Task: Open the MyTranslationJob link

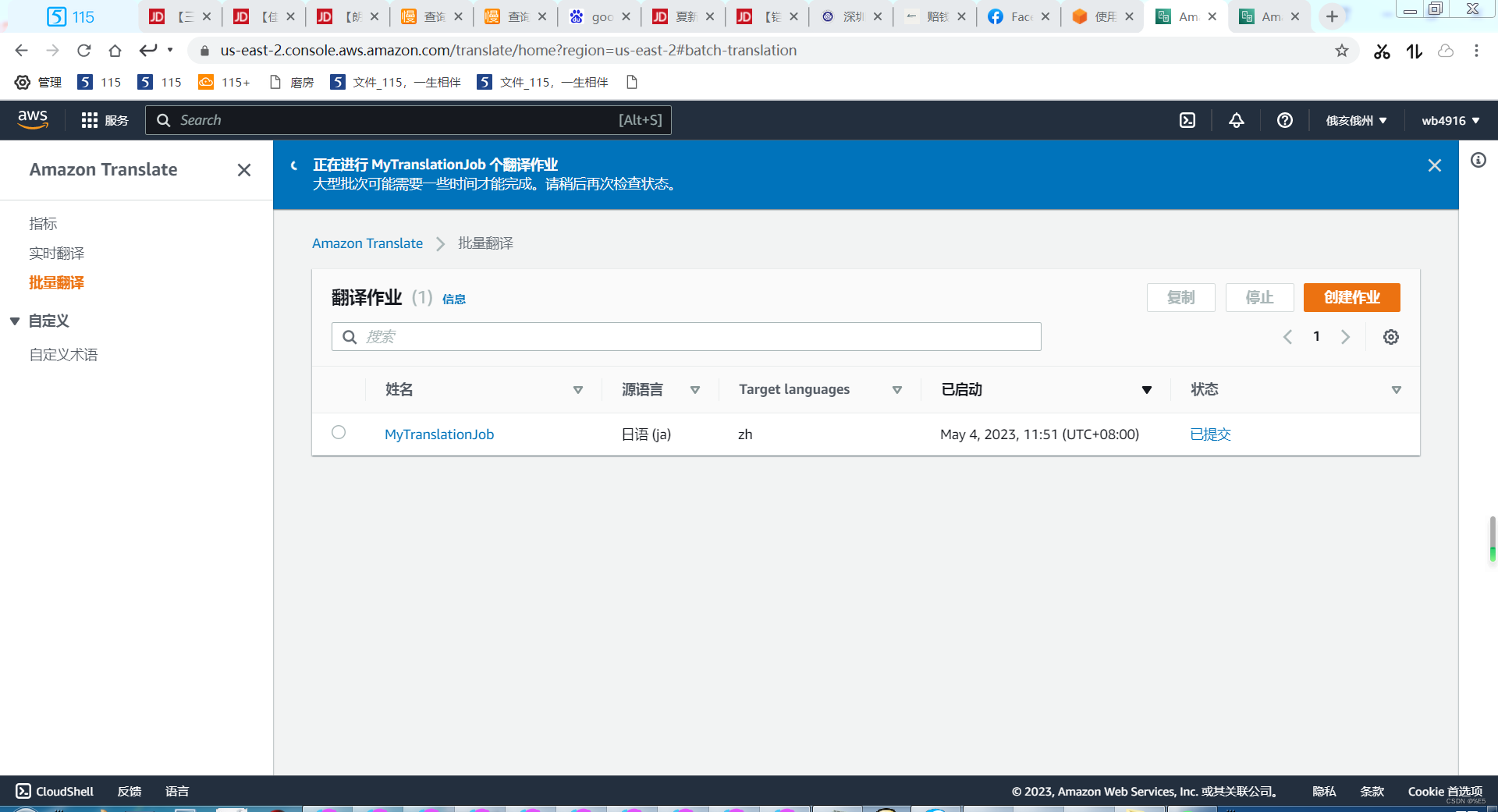Action: click(x=439, y=434)
